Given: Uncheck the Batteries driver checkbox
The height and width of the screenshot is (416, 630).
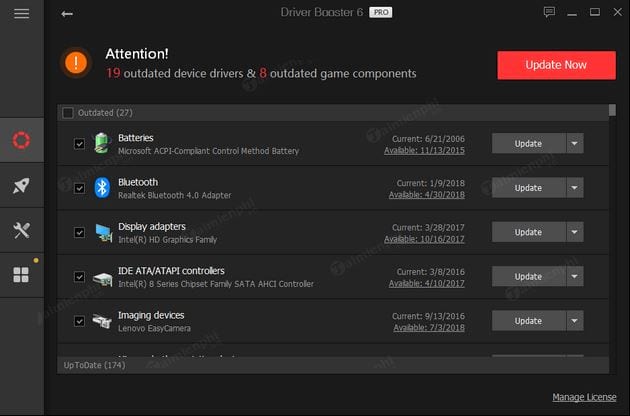Looking at the screenshot, I should [79, 143].
